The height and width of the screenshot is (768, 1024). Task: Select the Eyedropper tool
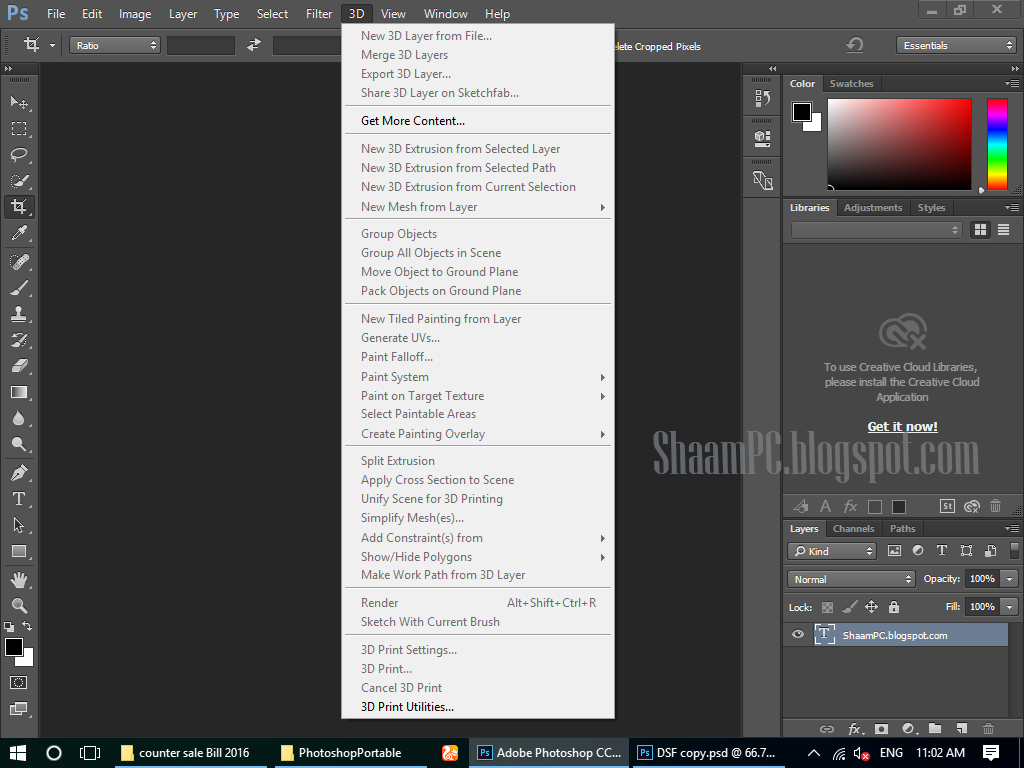point(19,233)
